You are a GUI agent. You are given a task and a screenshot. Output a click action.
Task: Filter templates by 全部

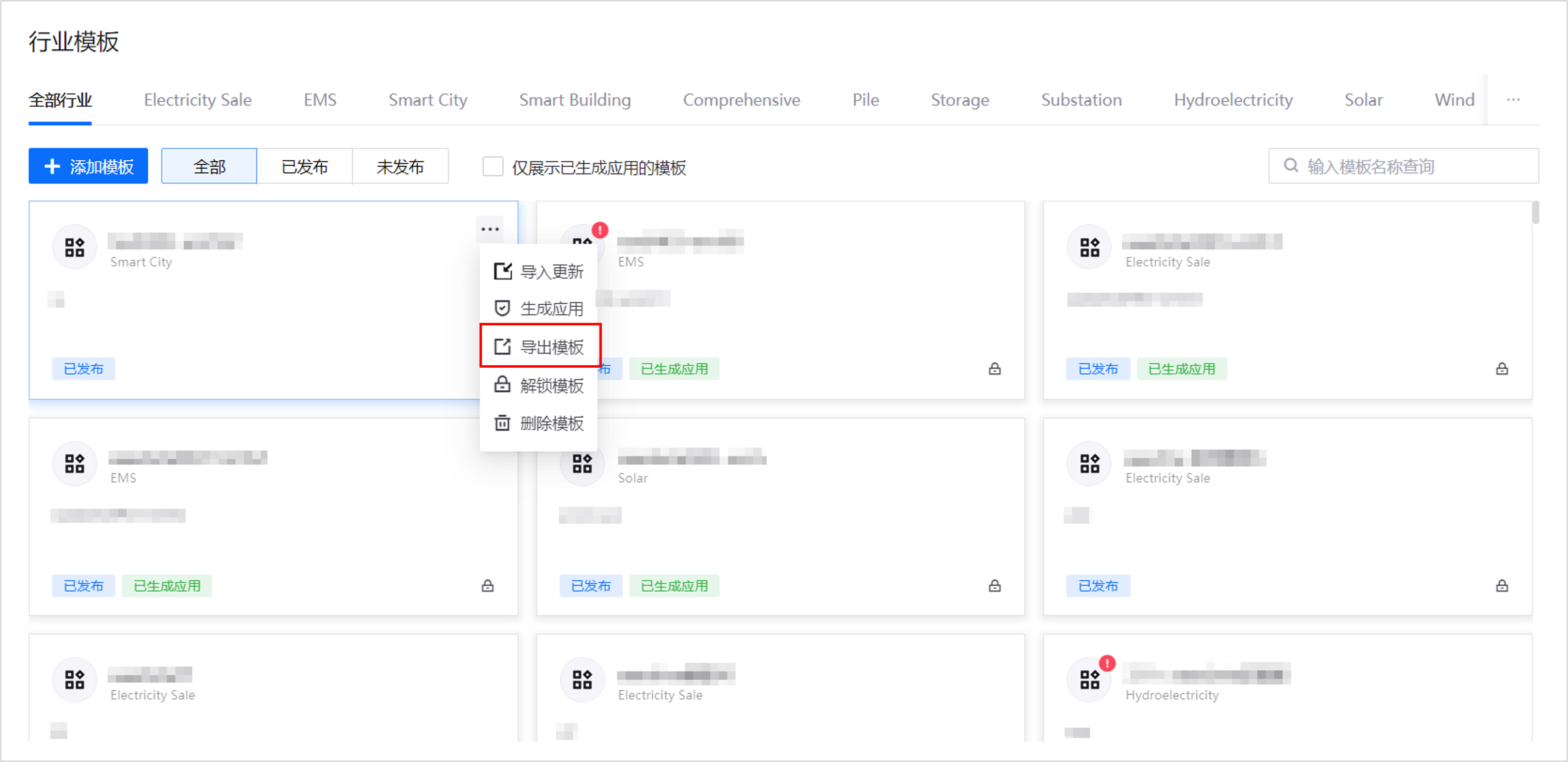click(x=209, y=166)
